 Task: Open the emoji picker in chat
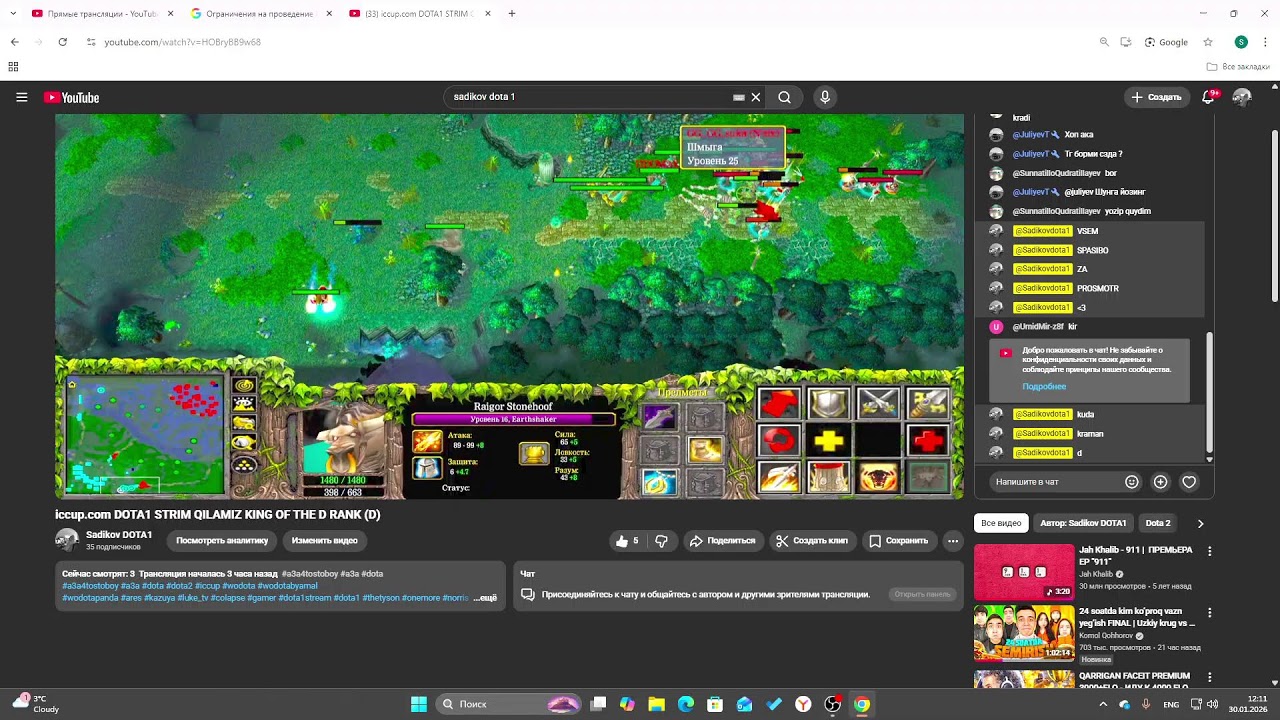(1132, 482)
